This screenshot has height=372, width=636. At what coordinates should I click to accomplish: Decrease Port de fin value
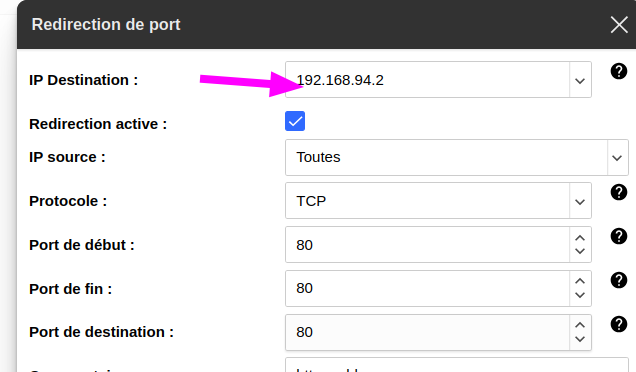580,295
